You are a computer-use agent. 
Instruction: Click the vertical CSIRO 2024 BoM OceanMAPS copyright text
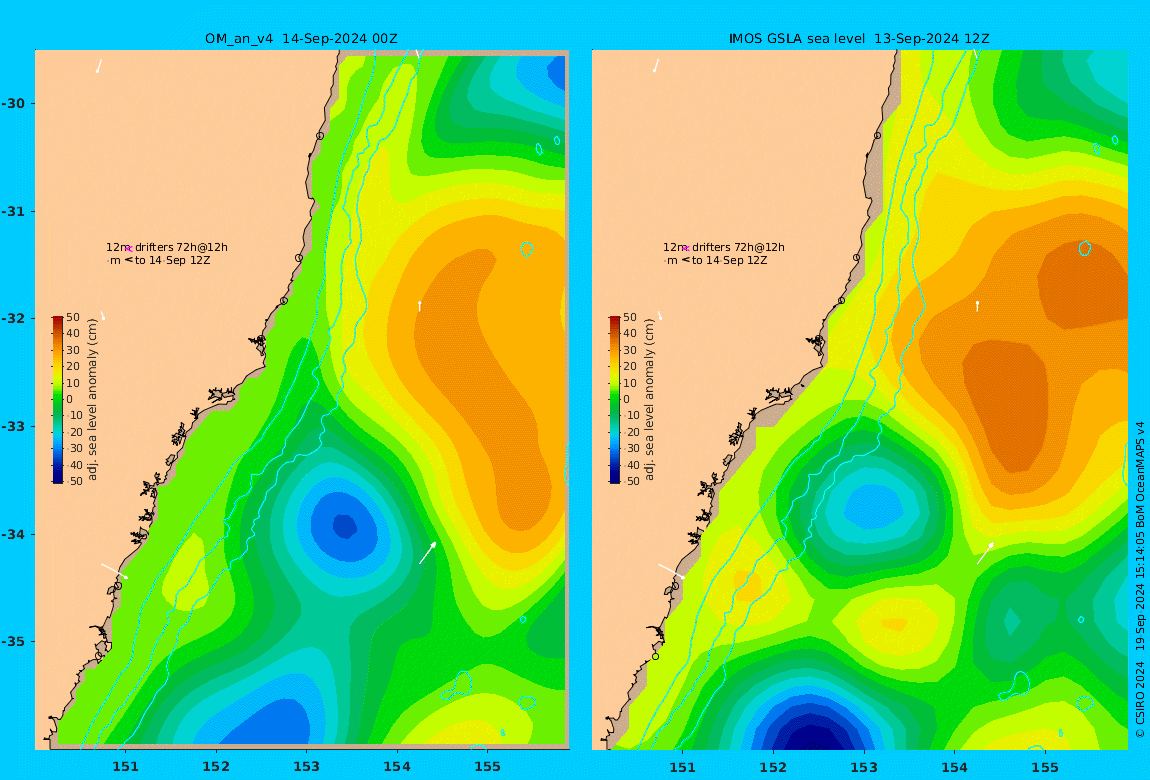pos(1140,579)
